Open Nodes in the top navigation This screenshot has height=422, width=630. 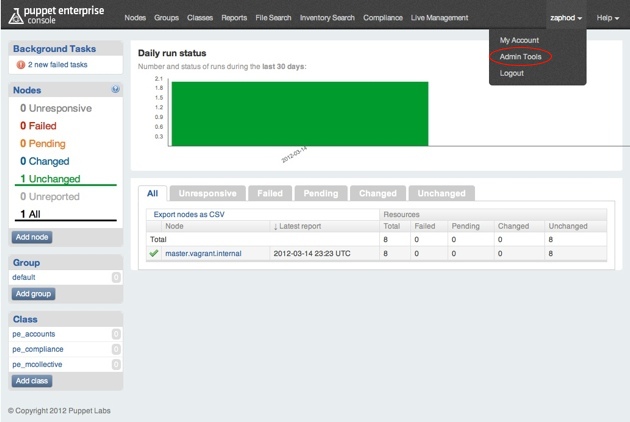pos(135,18)
